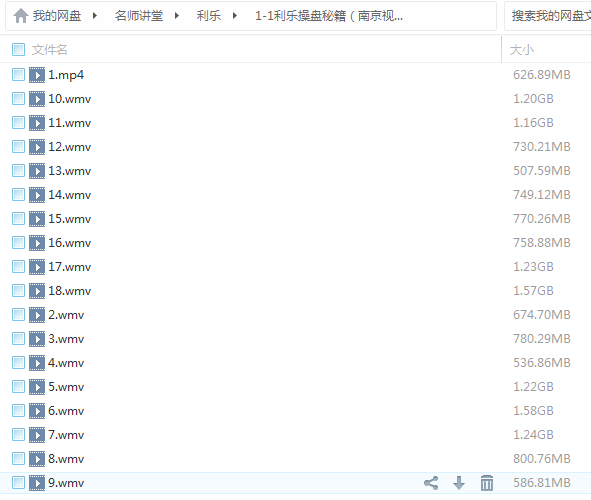591x500 pixels.
Task: Click the video file icon for 5.wmv
Action: (37, 387)
